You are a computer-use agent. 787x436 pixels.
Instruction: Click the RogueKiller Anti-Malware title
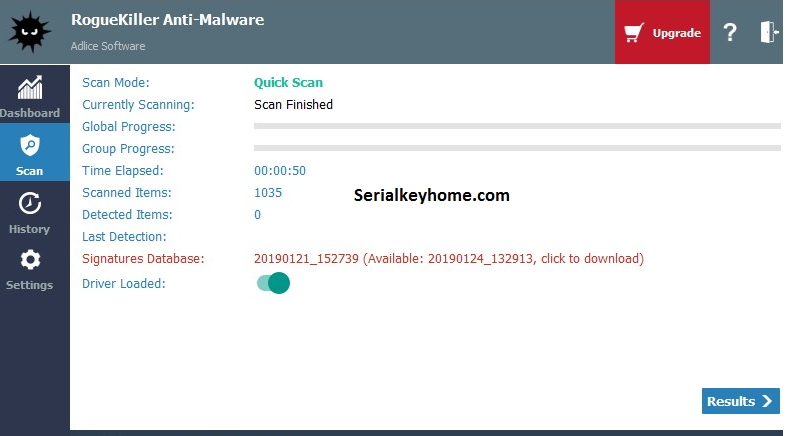[x=167, y=20]
